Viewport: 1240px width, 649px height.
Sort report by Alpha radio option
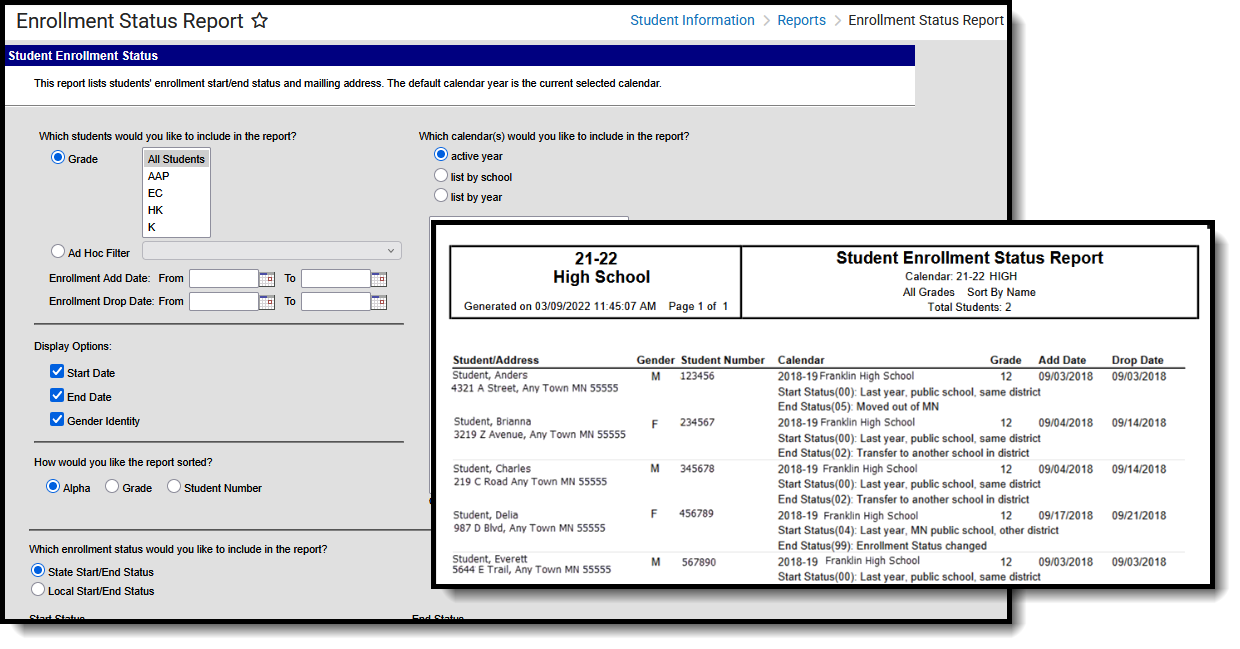(53, 487)
